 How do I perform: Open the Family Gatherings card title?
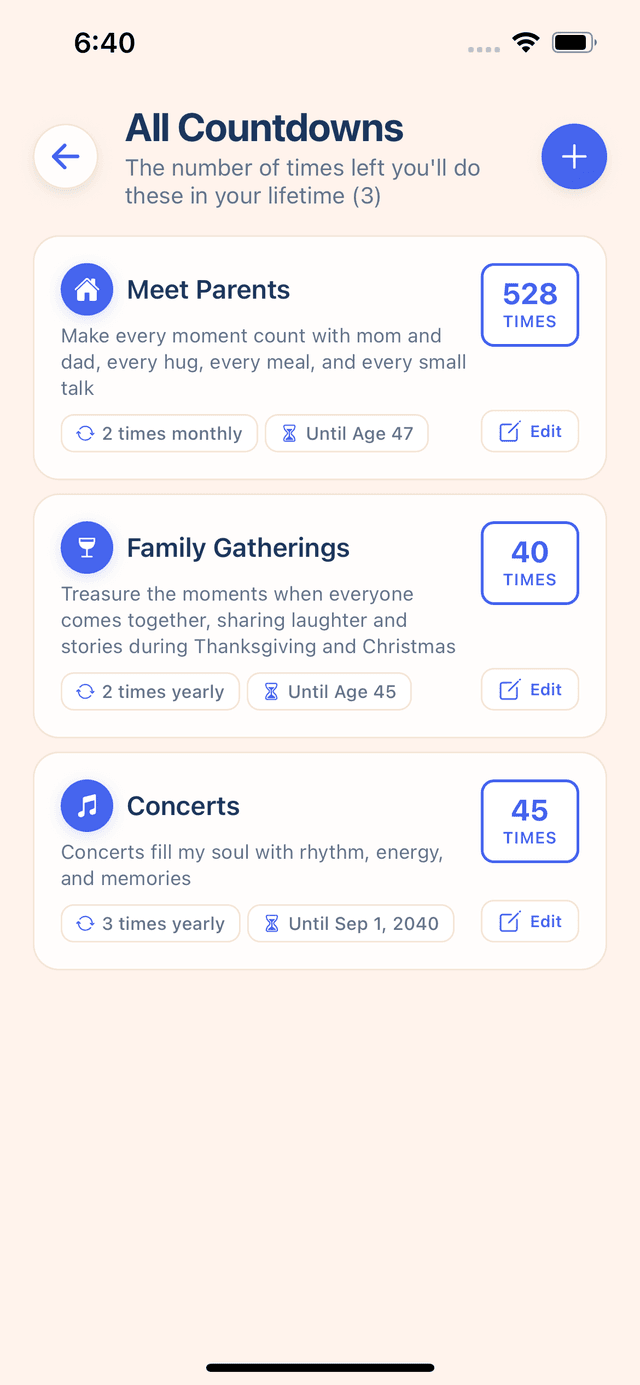click(x=238, y=548)
